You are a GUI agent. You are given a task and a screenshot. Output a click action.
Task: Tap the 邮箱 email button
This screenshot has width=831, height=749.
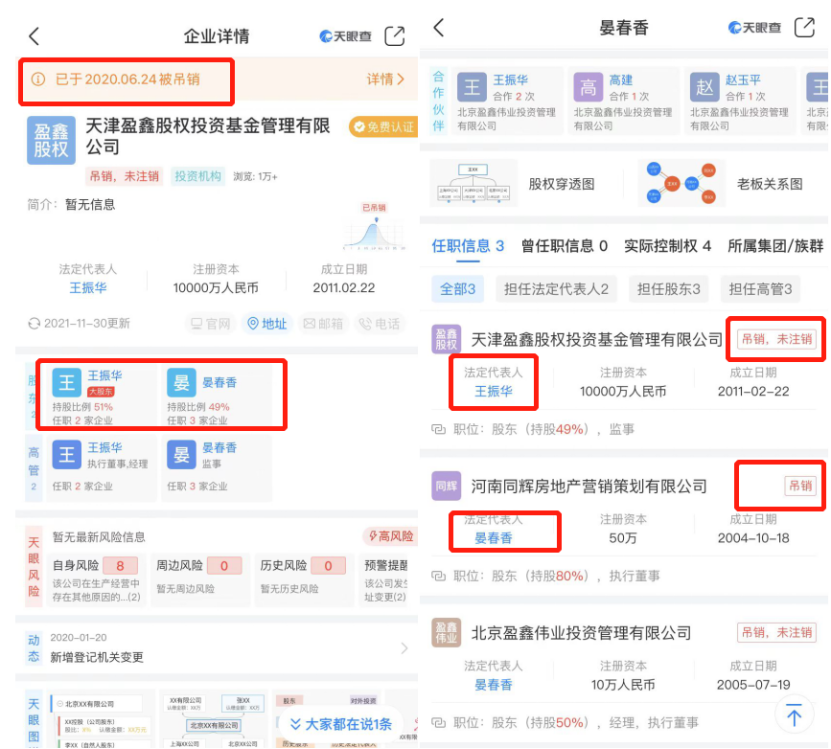[x=323, y=323]
